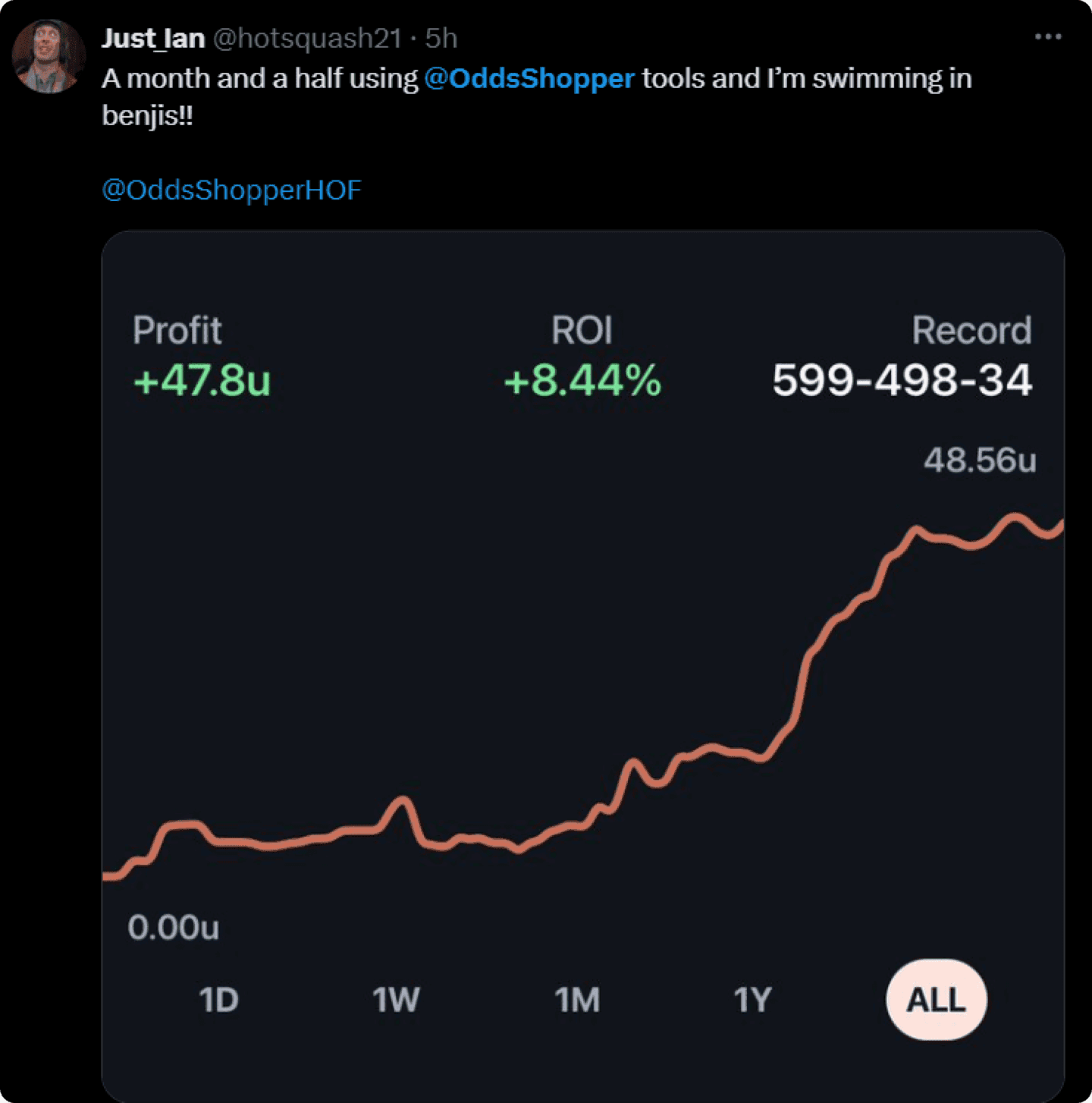Click the +47.8u profit value

202,380
